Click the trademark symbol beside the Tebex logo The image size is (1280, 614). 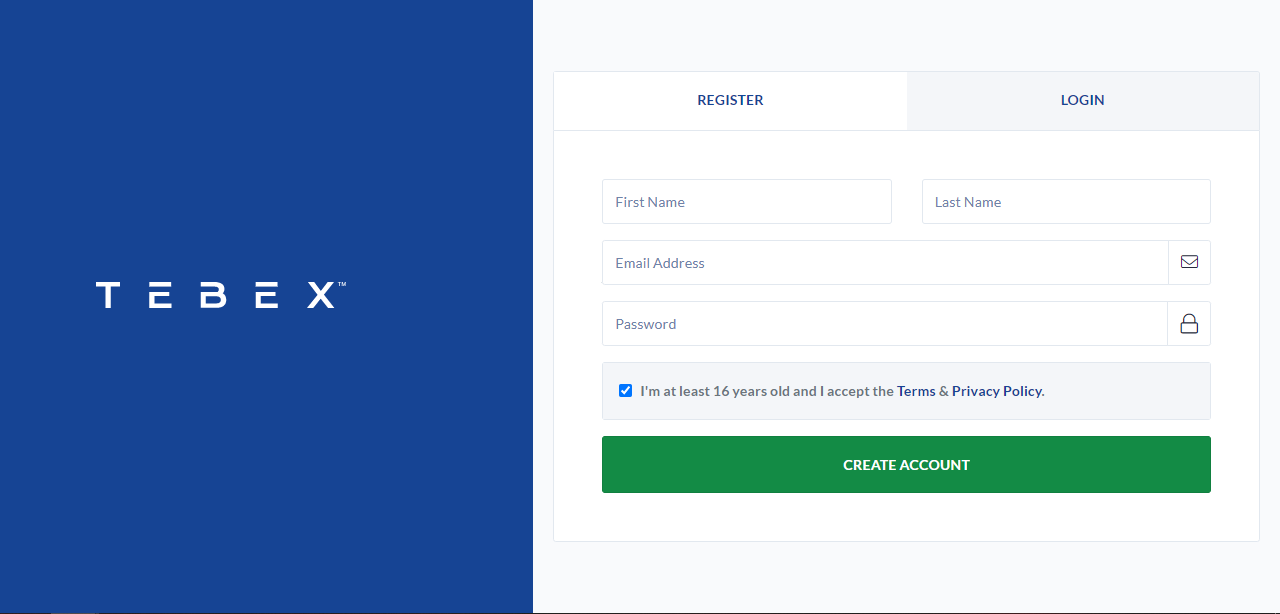tap(342, 284)
